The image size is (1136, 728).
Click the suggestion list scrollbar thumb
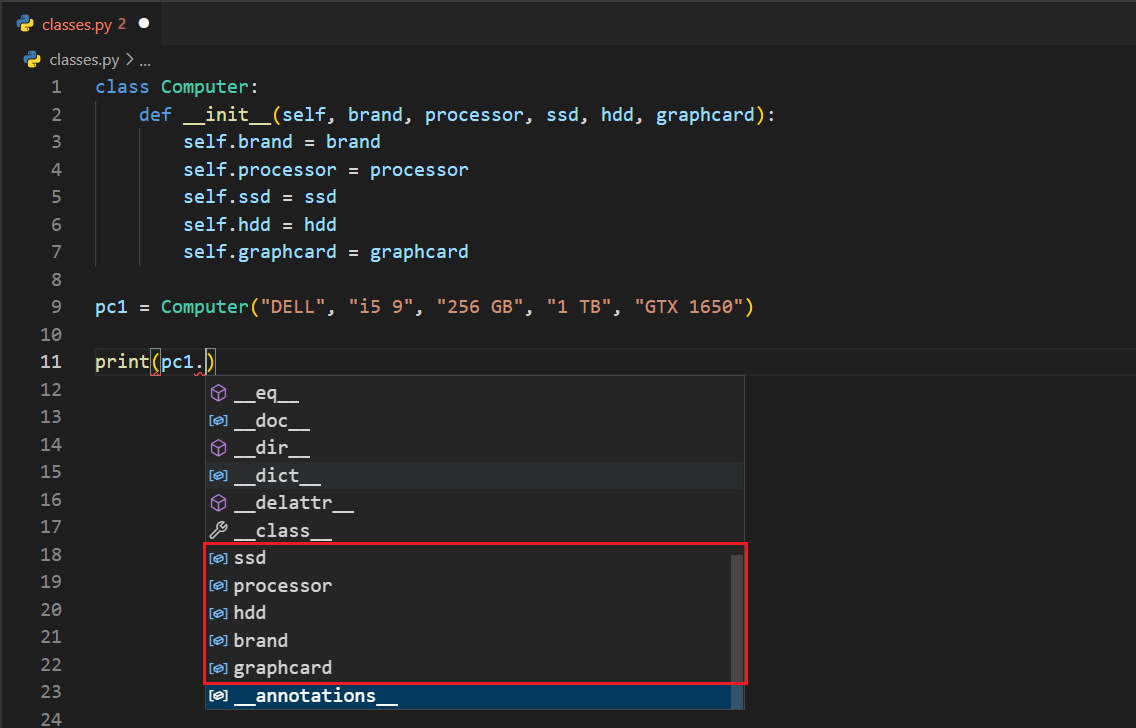(737, 615)
